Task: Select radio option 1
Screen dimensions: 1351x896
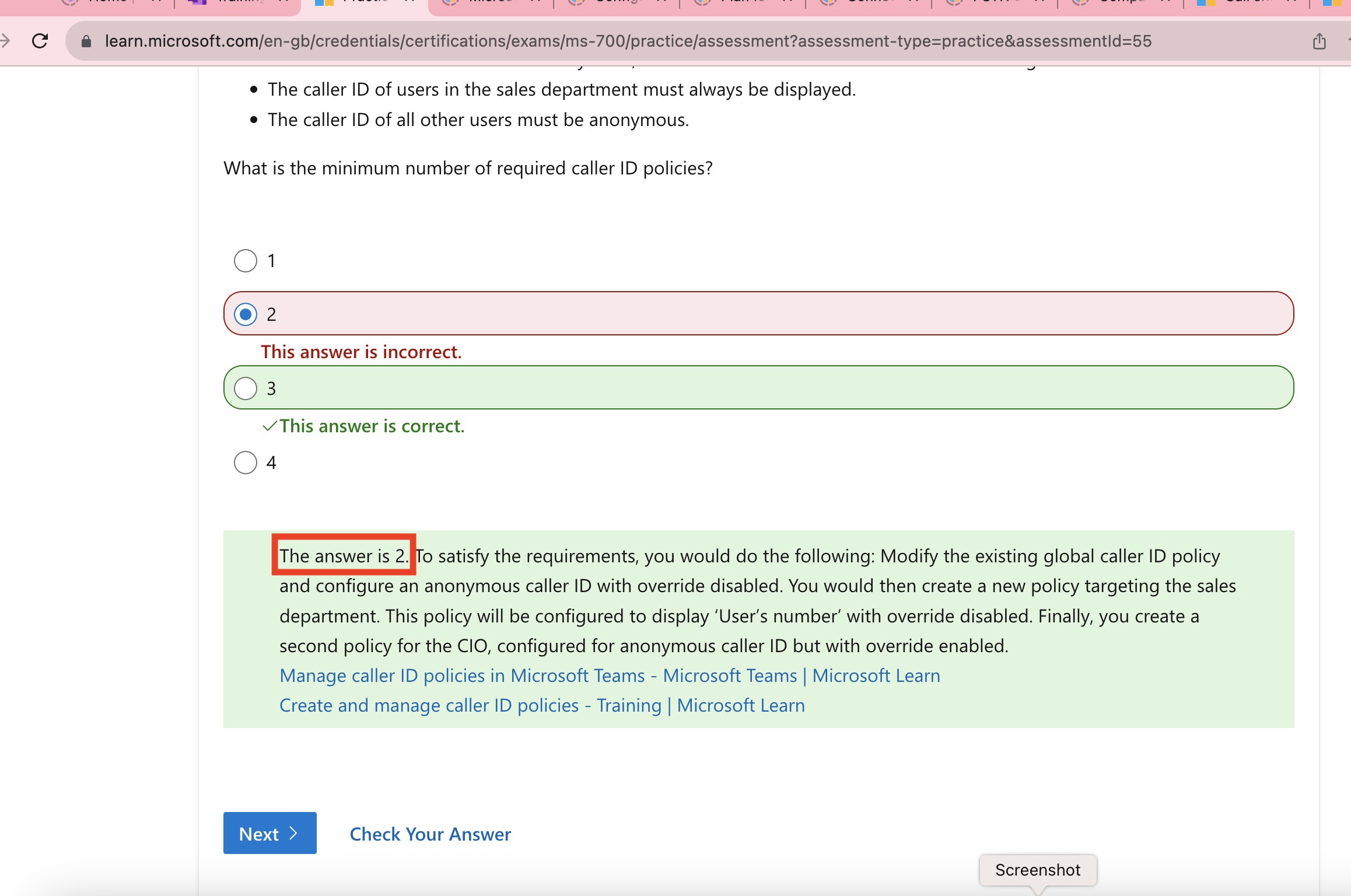Action: [246, 261]
